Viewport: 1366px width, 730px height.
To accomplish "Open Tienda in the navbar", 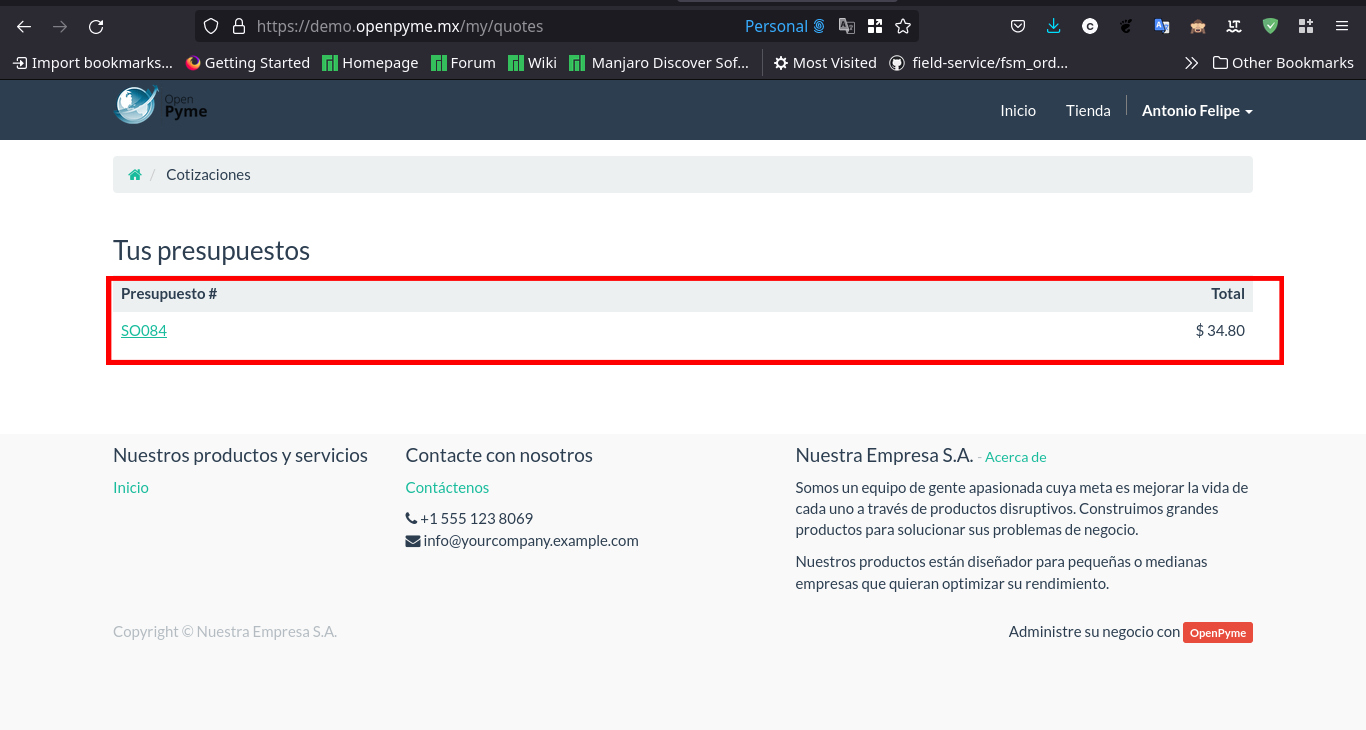I will pos(1088,111).
